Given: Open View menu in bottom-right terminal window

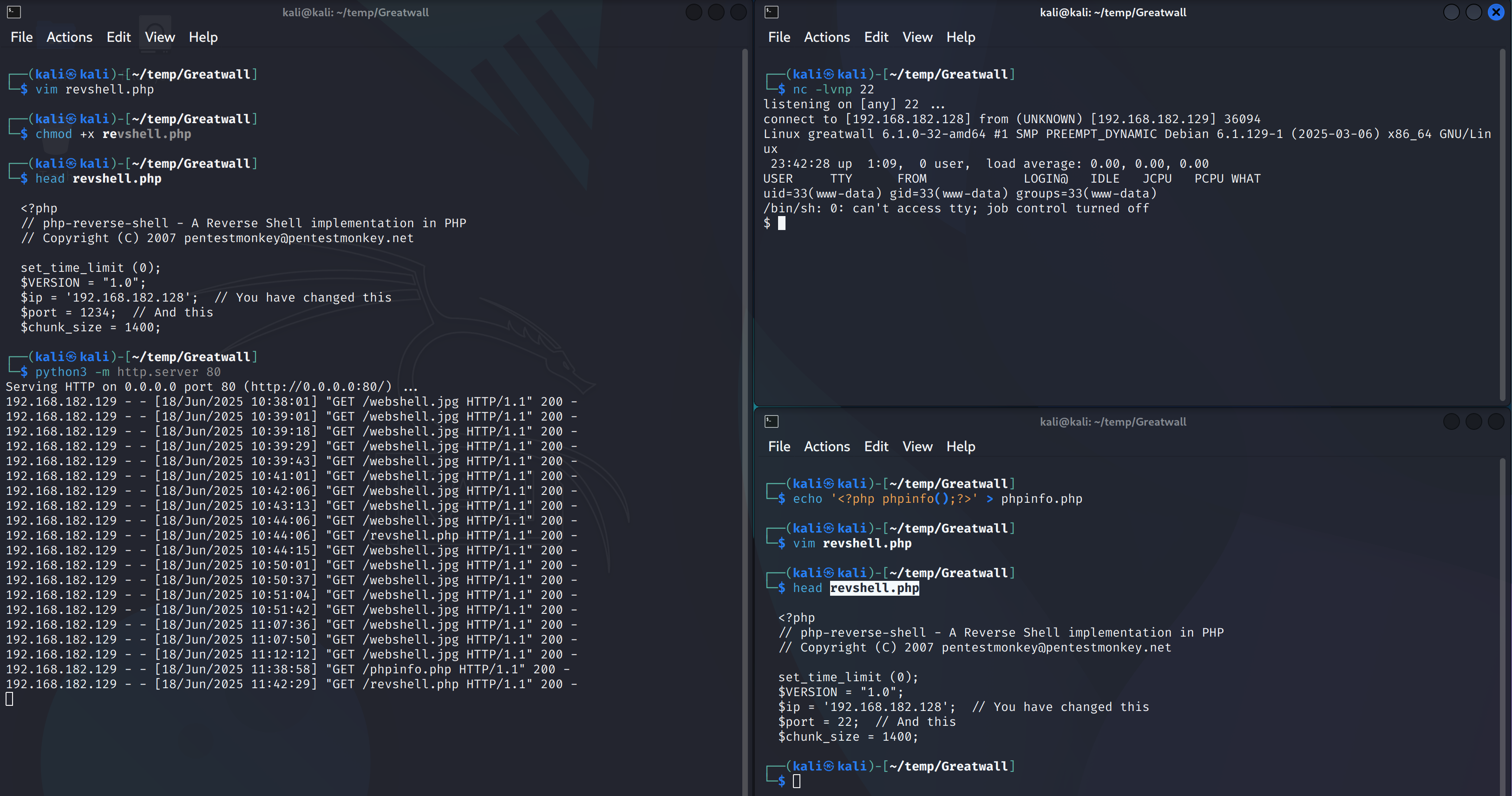Looking at the screenshot, I should [x=917, y=447].
